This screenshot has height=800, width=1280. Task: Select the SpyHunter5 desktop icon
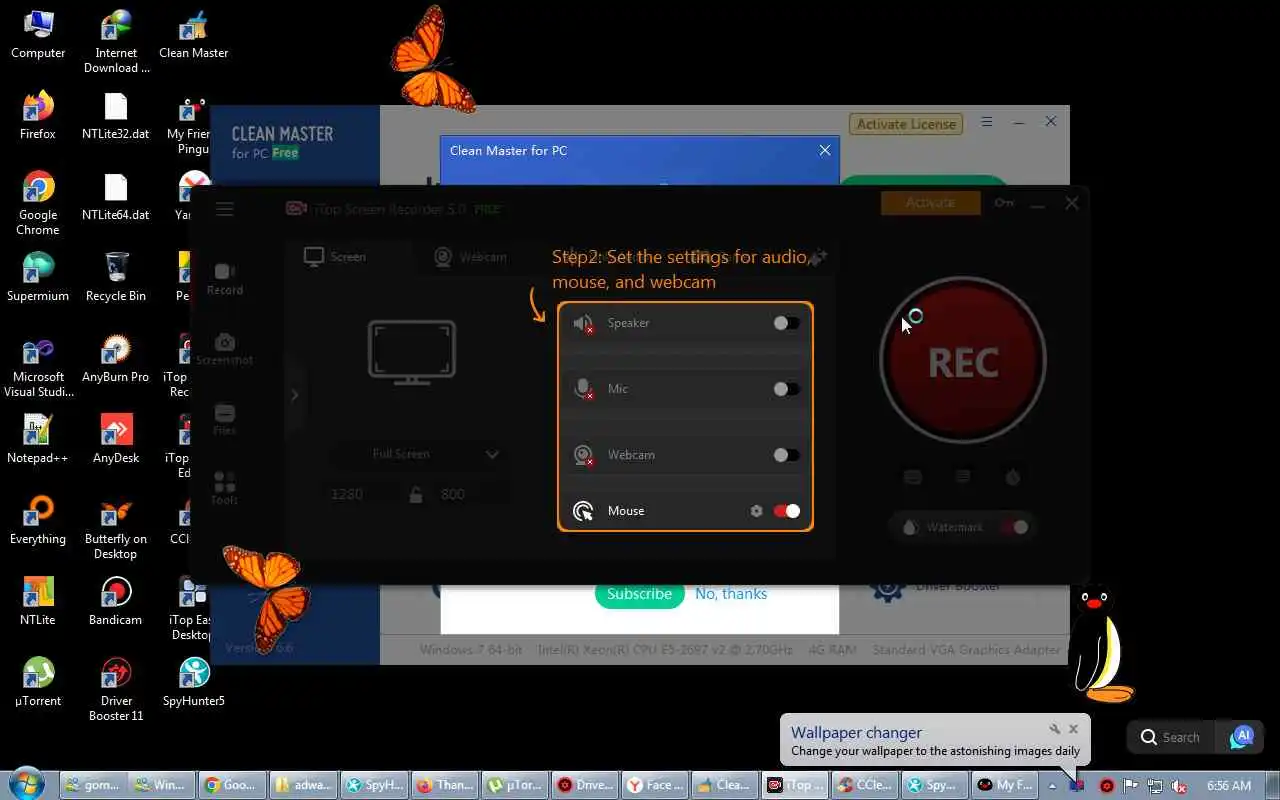coord(194,682)
